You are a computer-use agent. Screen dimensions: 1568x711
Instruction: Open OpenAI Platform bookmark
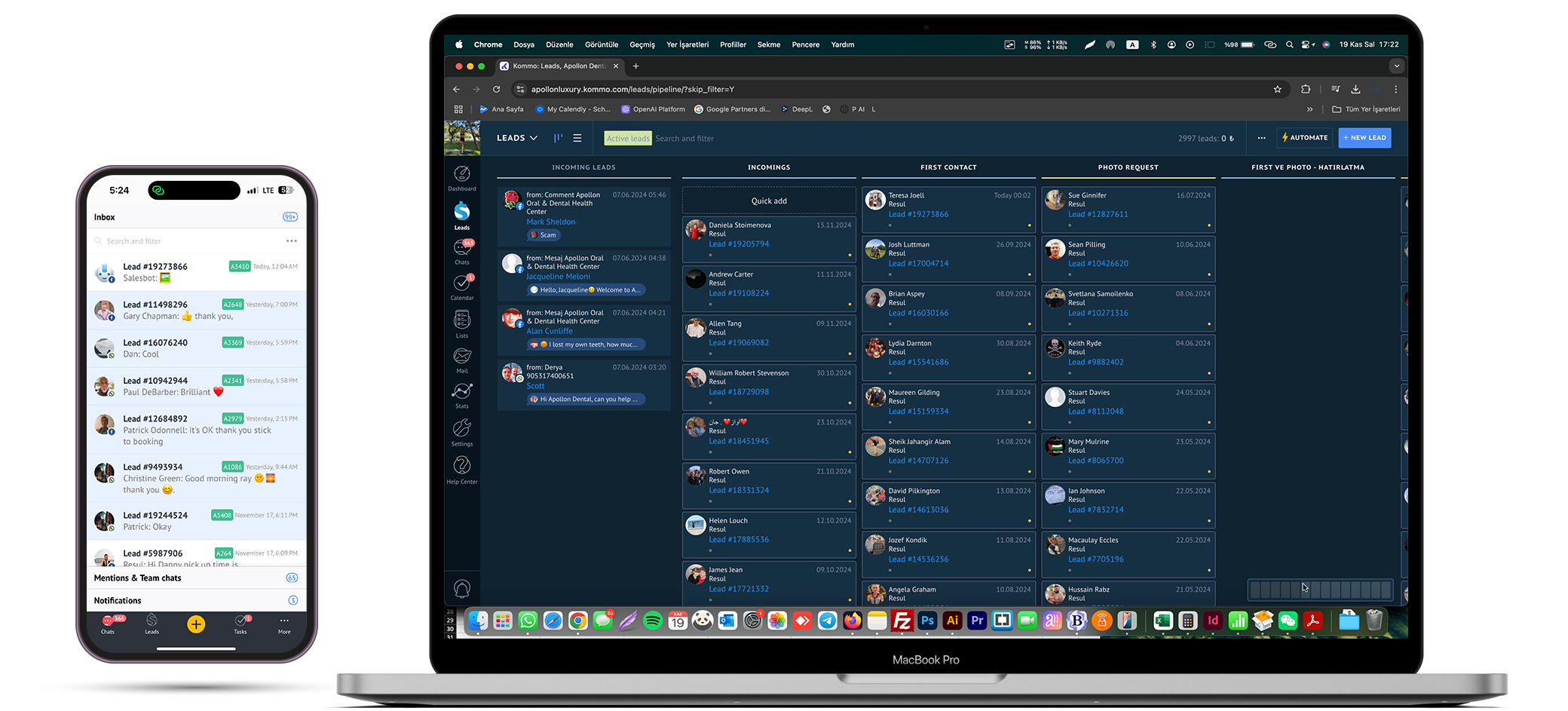click(x=653, y=109)
